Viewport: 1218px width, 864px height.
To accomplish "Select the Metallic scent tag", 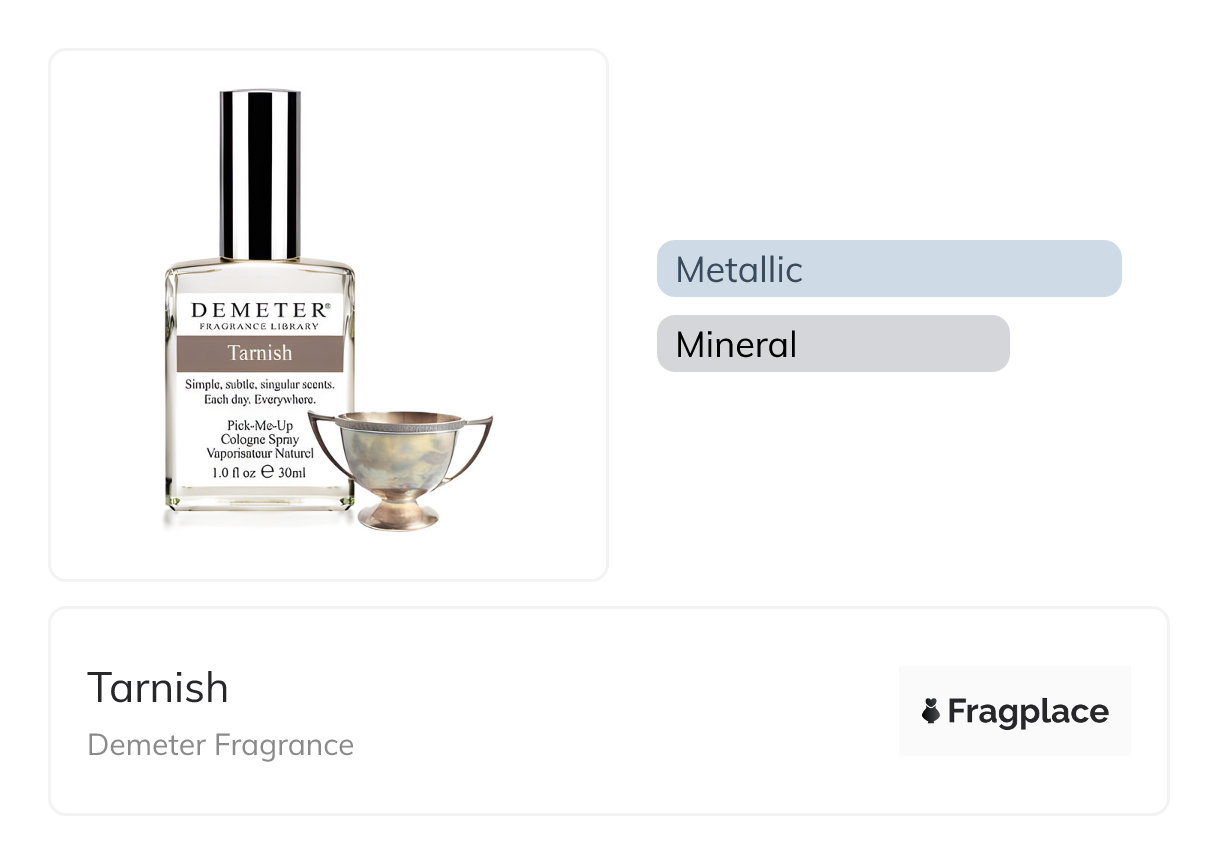I will tap(888, 269).
